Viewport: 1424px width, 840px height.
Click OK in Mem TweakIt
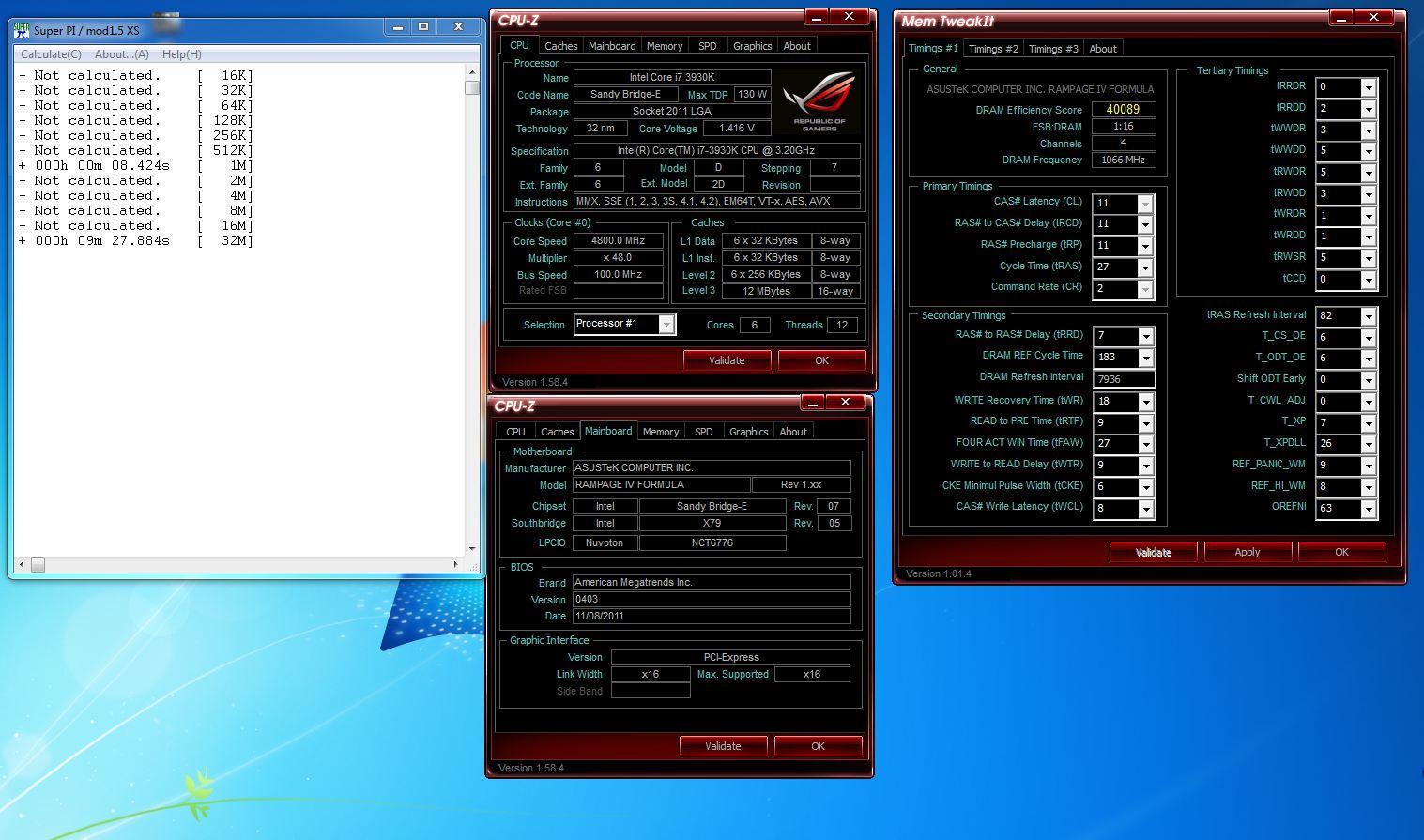point(1341,552)
